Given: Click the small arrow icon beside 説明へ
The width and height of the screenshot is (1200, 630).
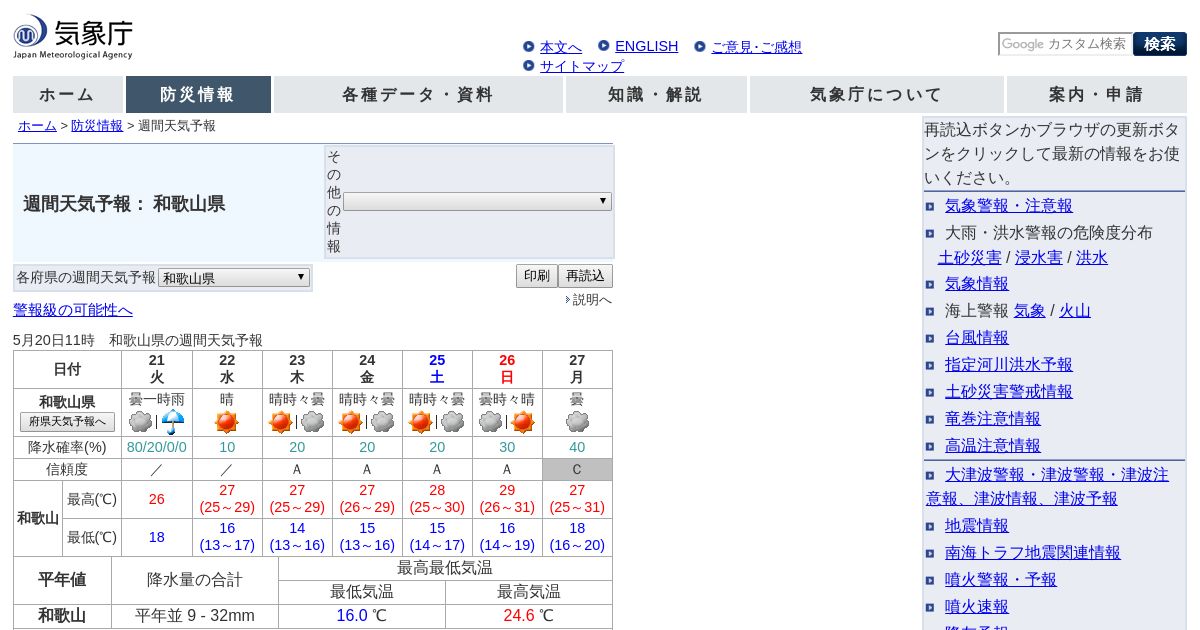Looking at the screenshot, I should tap(567, 300).
